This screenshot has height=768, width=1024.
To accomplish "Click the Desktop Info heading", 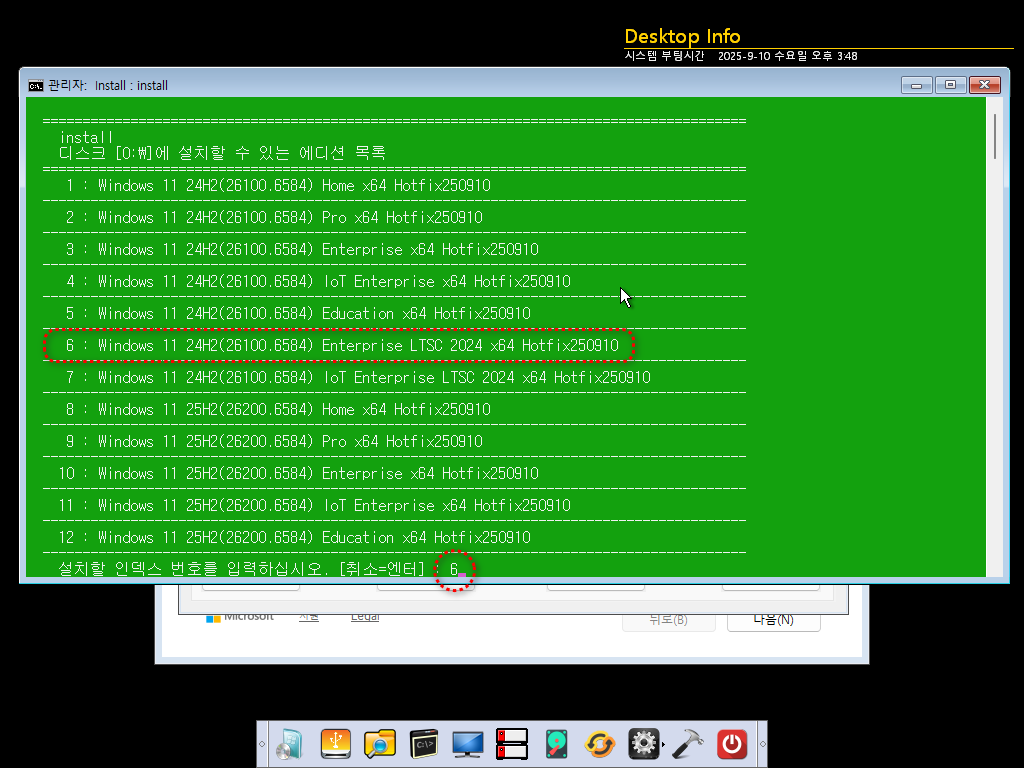I will (682, 37).
